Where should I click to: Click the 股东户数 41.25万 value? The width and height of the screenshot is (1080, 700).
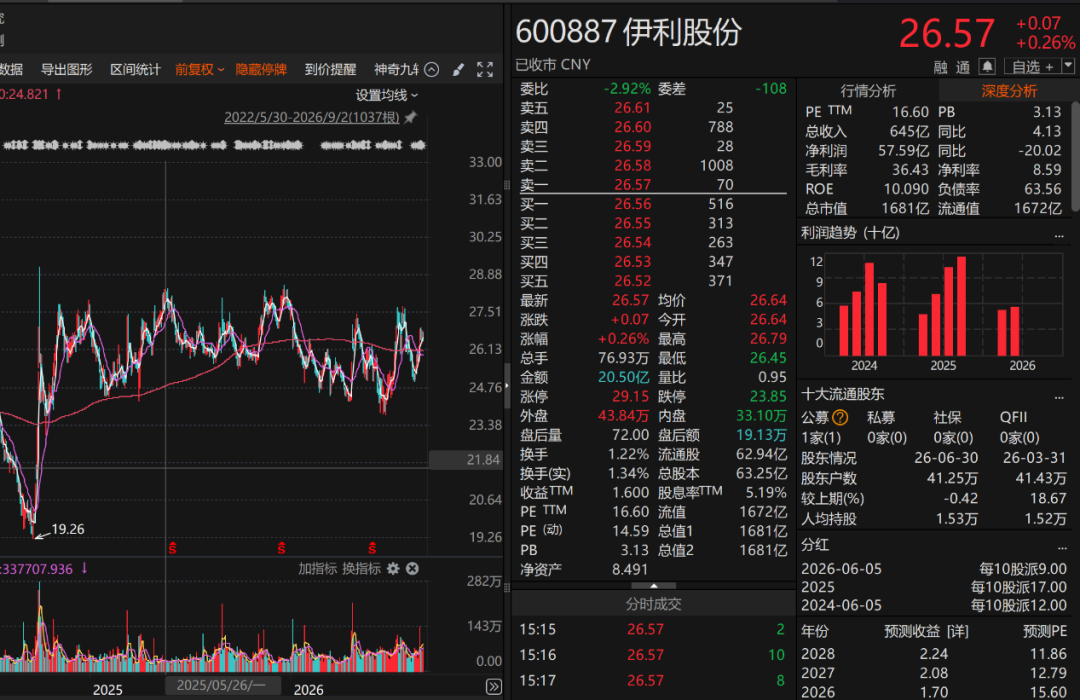point(952,478)
